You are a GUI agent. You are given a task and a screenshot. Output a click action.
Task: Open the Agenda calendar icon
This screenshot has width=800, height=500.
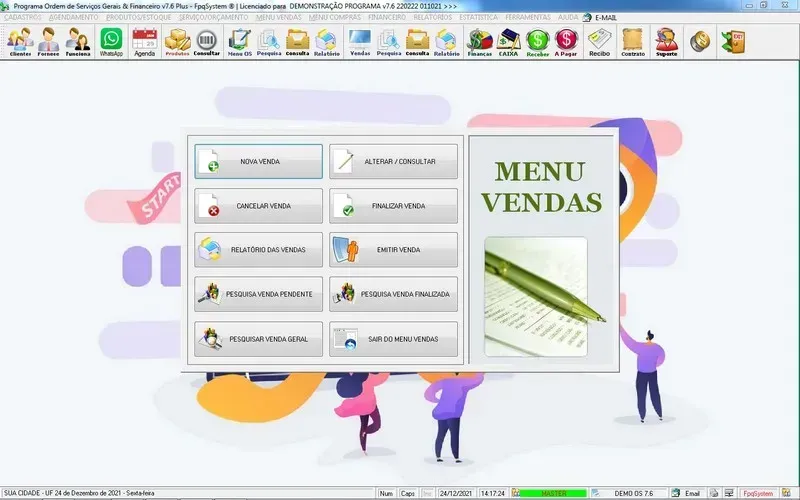[145, 41]
